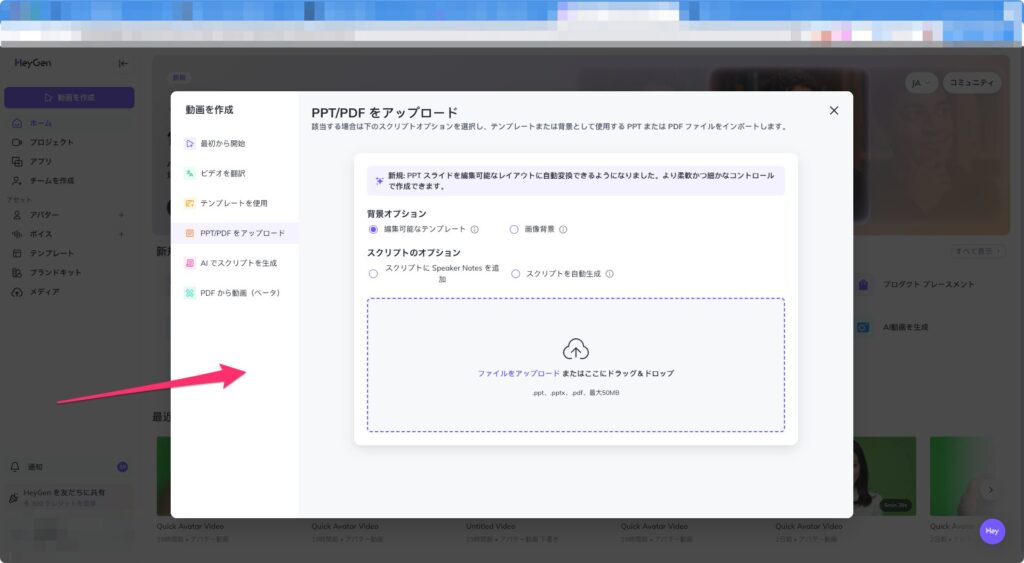Click the next arrow on the recent videos row

pyautogui.click(x=991, y=490)
